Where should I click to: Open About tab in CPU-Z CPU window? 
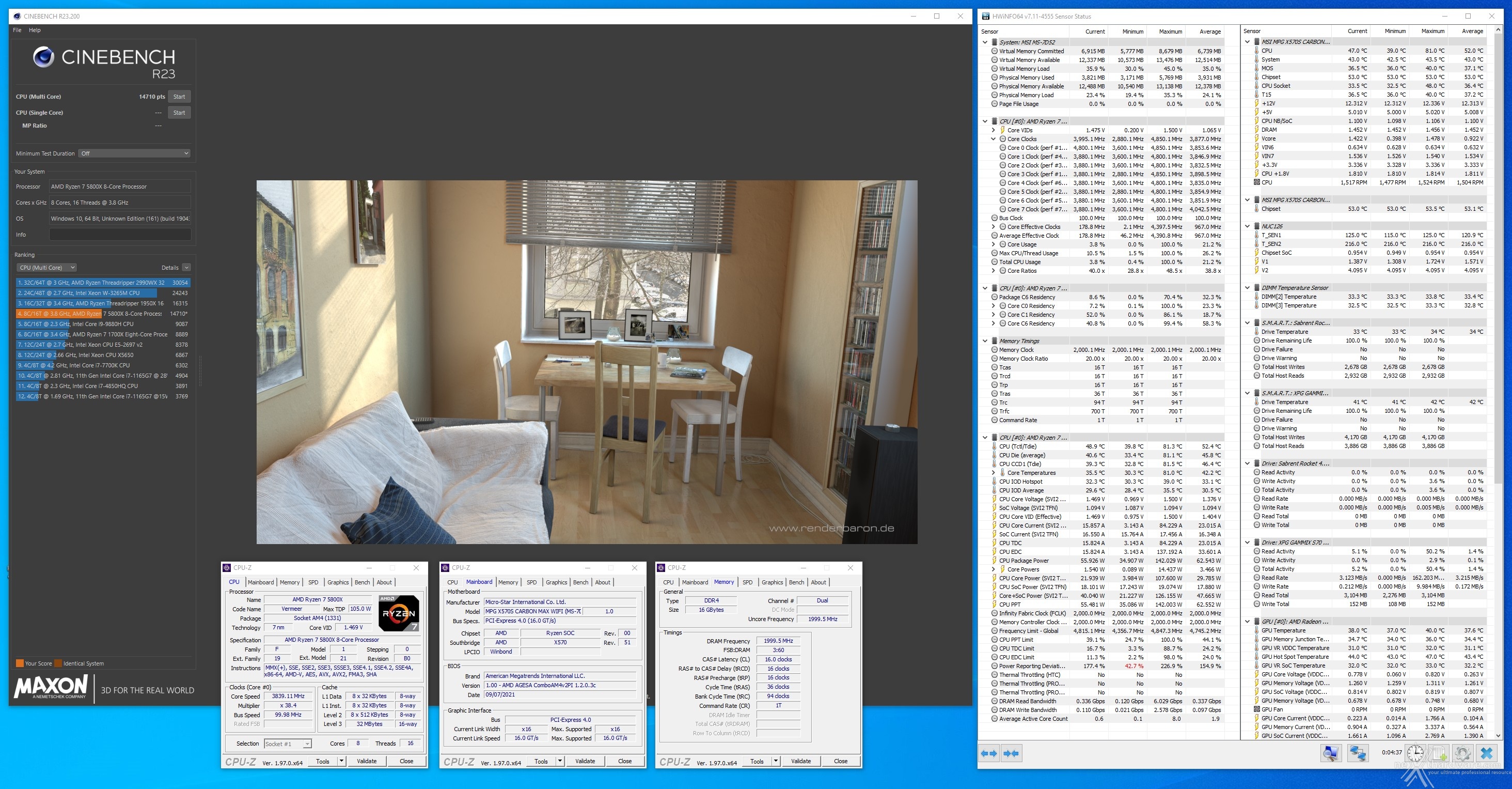click(x=384, y=582)
